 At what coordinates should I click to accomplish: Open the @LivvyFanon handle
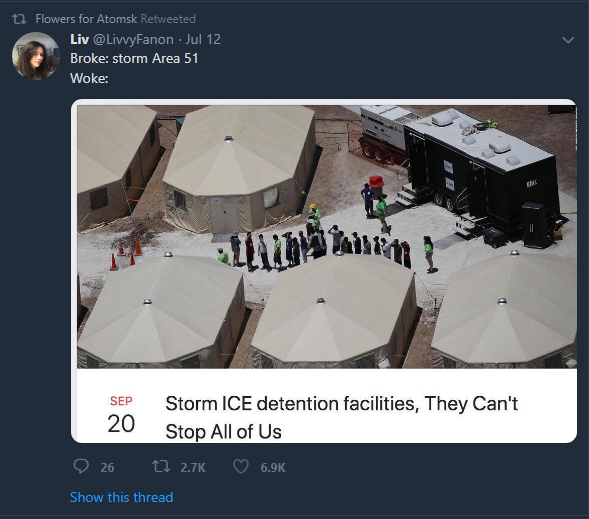point(133,39)
